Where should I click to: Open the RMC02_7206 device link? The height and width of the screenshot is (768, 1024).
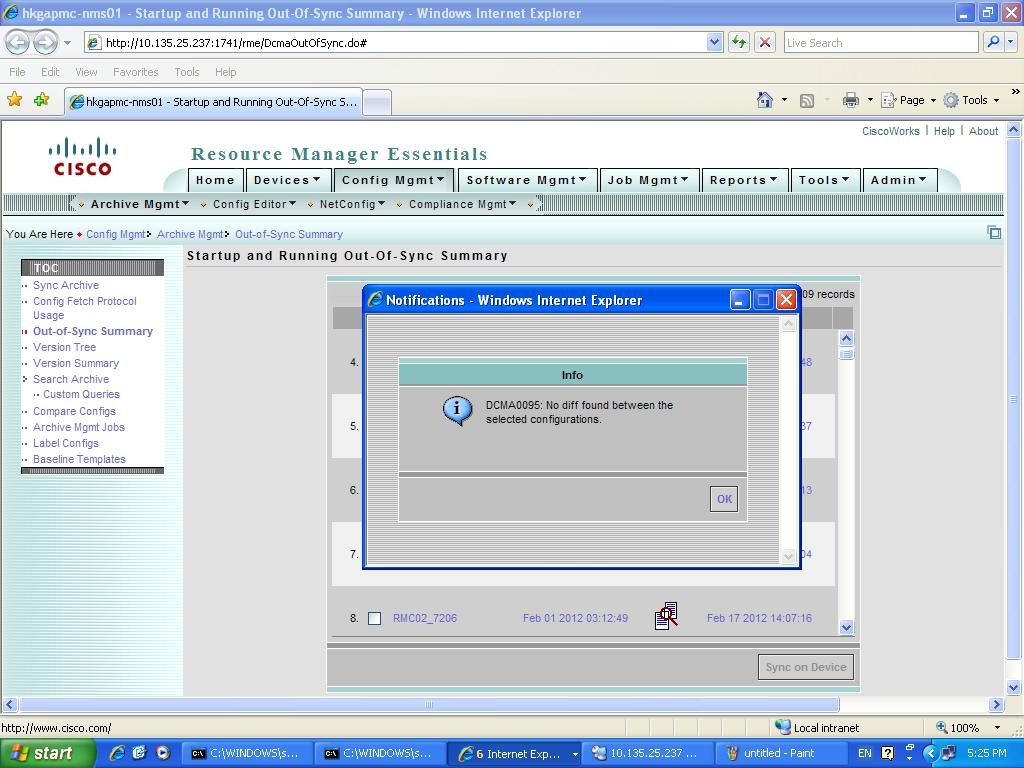pos(424,618)
